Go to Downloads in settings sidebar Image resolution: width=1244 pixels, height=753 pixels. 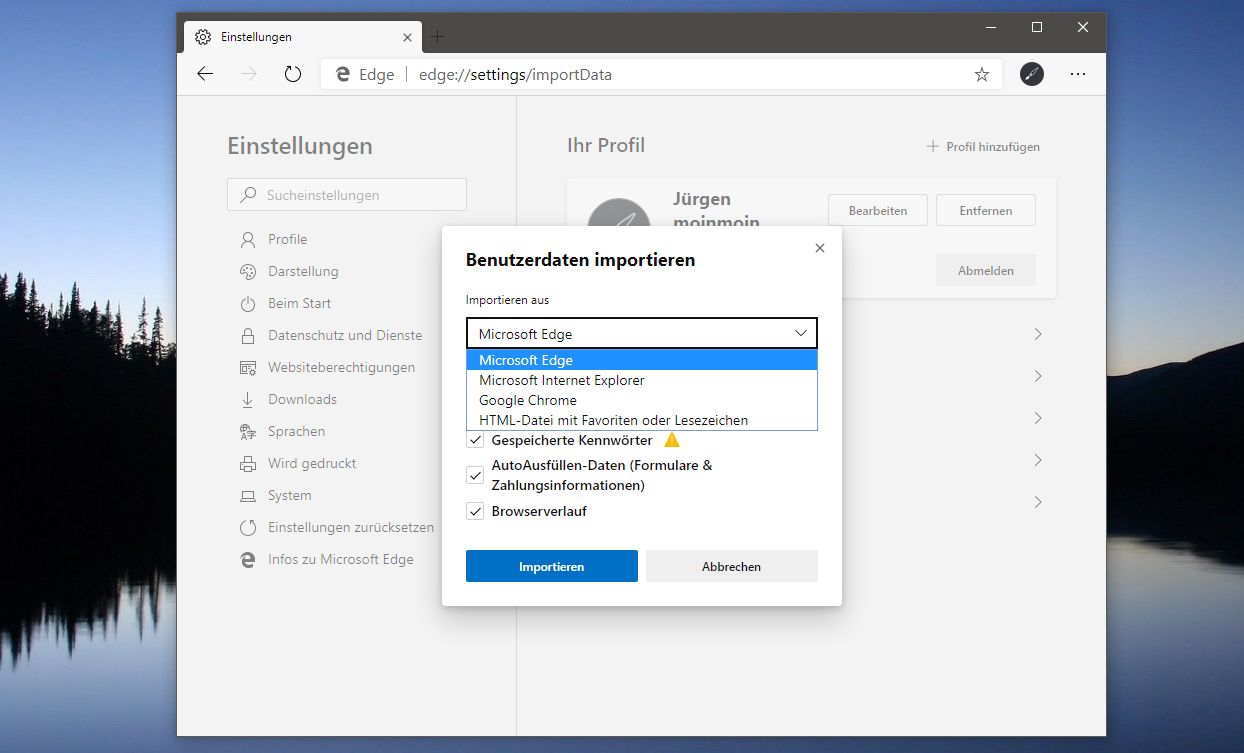(302, 399)
